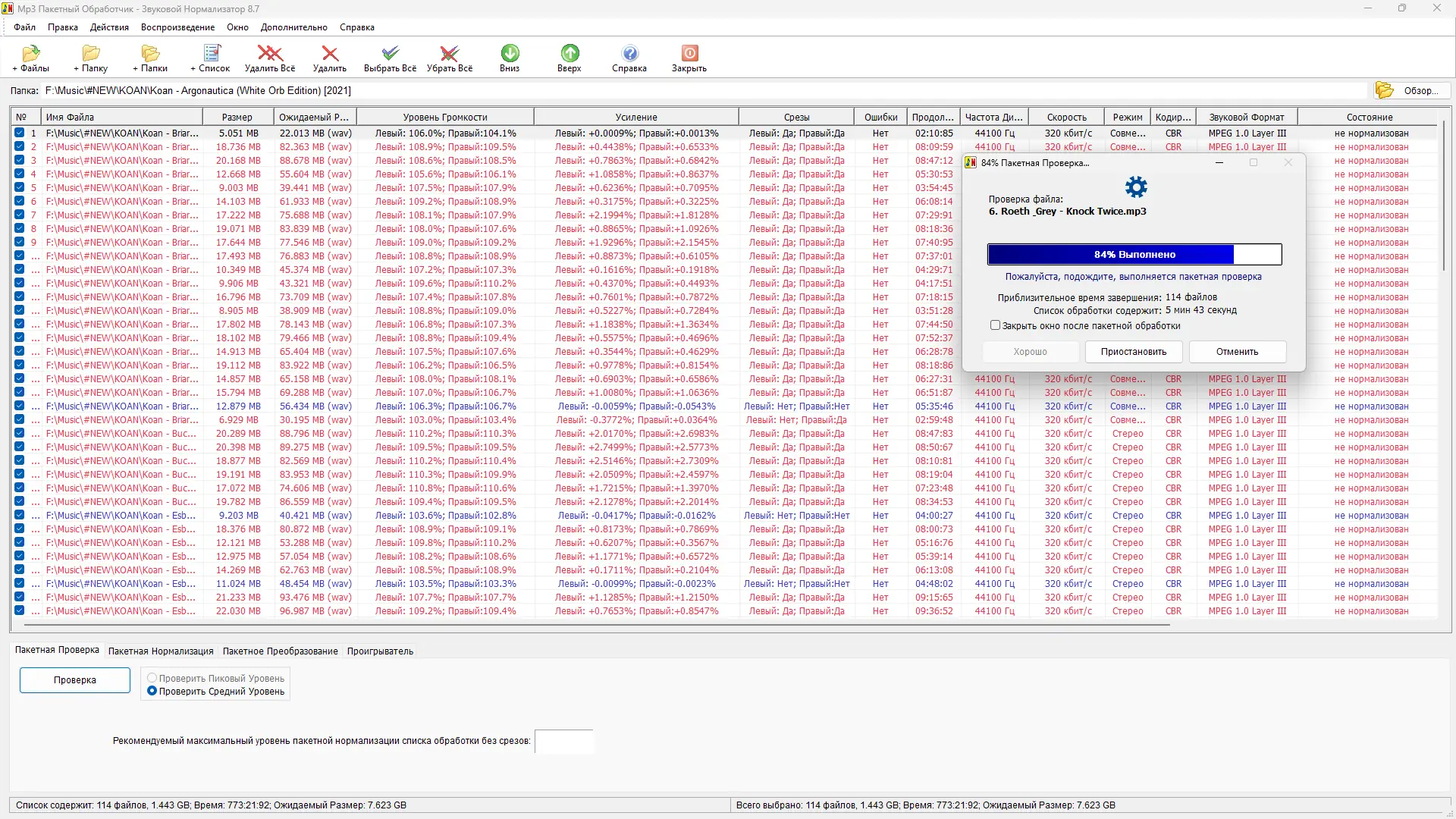1456x819 pixels.
Task: Open help via the 'Справка' toolbar icon
Action: [629, 53]
